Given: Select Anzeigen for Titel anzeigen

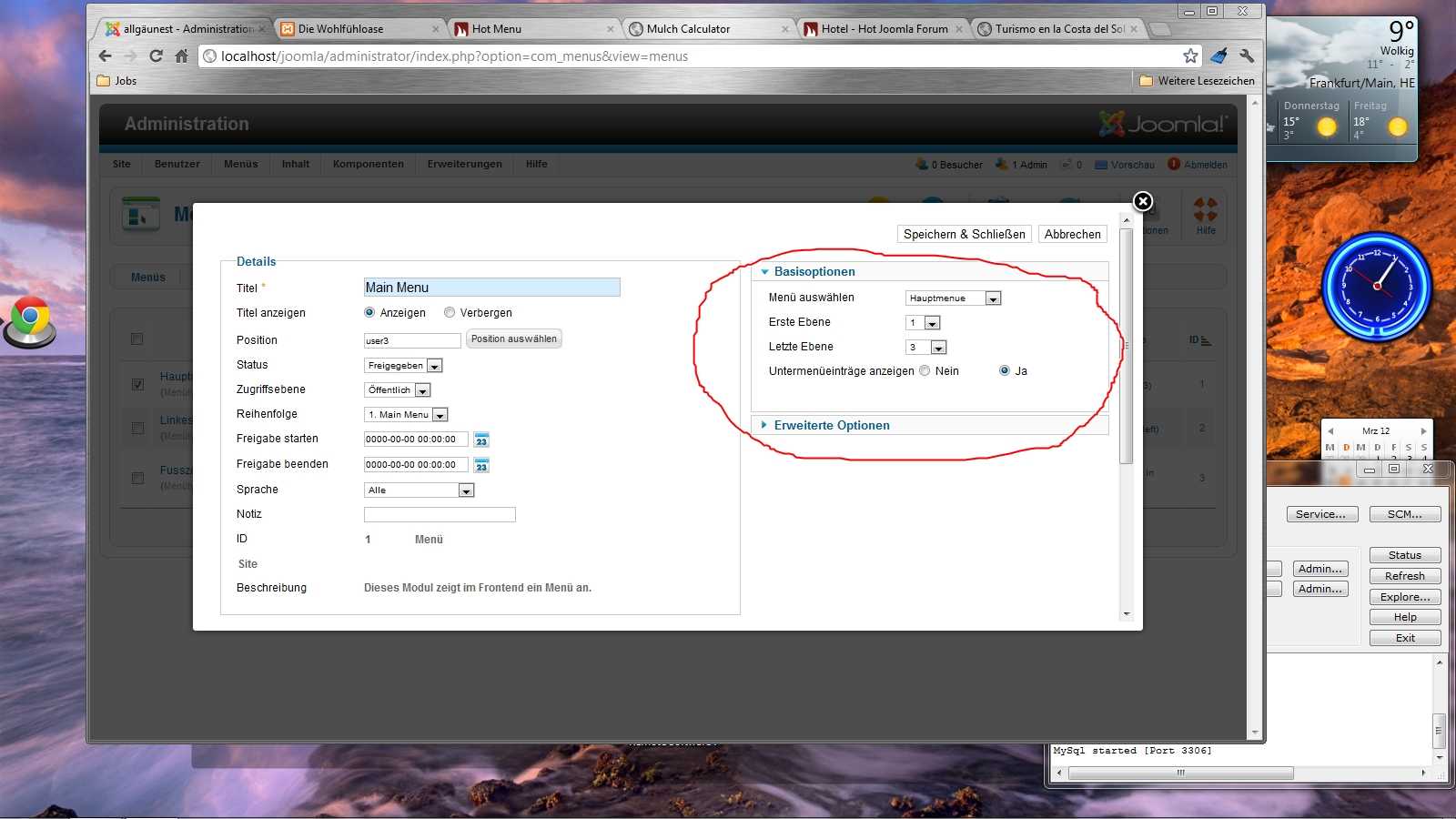Looking at the screenshot, I should coord(369,312).
